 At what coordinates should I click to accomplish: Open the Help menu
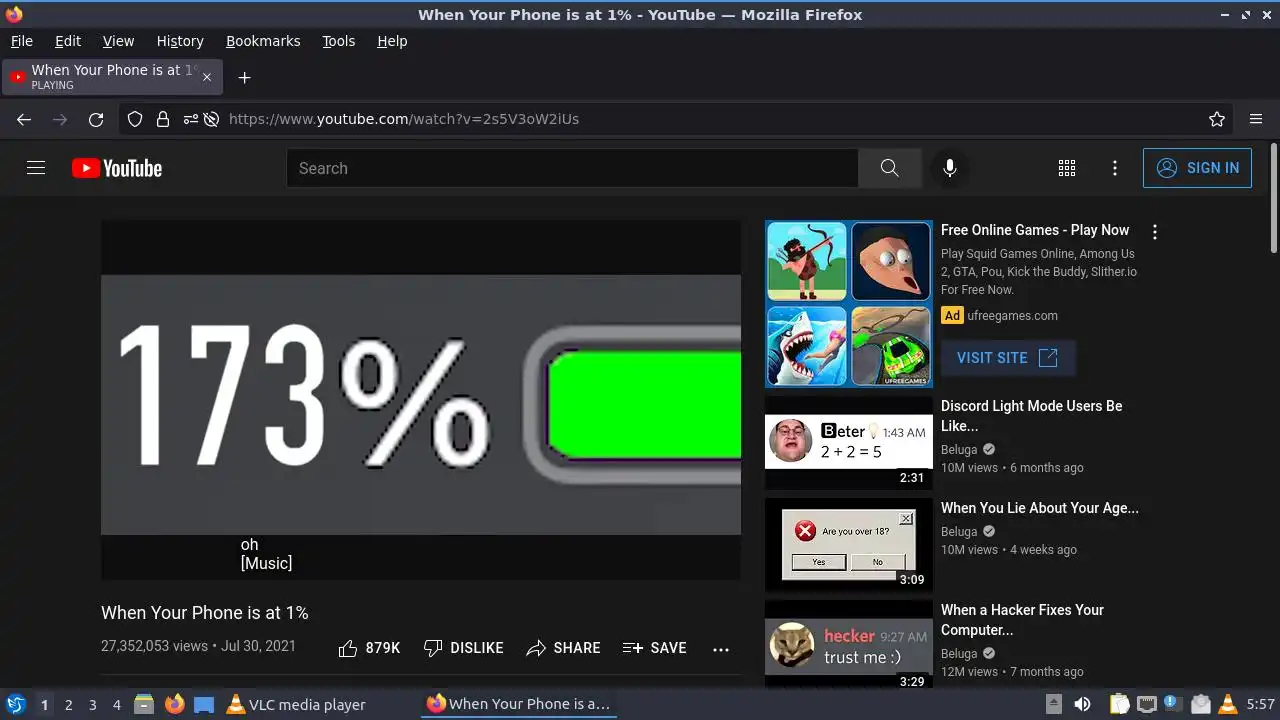(392, 41)
